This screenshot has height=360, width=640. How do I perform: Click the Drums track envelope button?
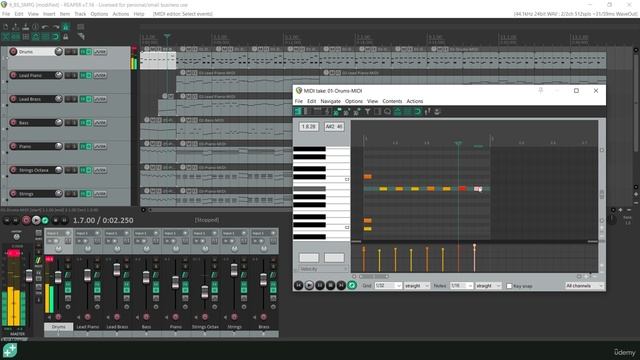click(100, 52)
